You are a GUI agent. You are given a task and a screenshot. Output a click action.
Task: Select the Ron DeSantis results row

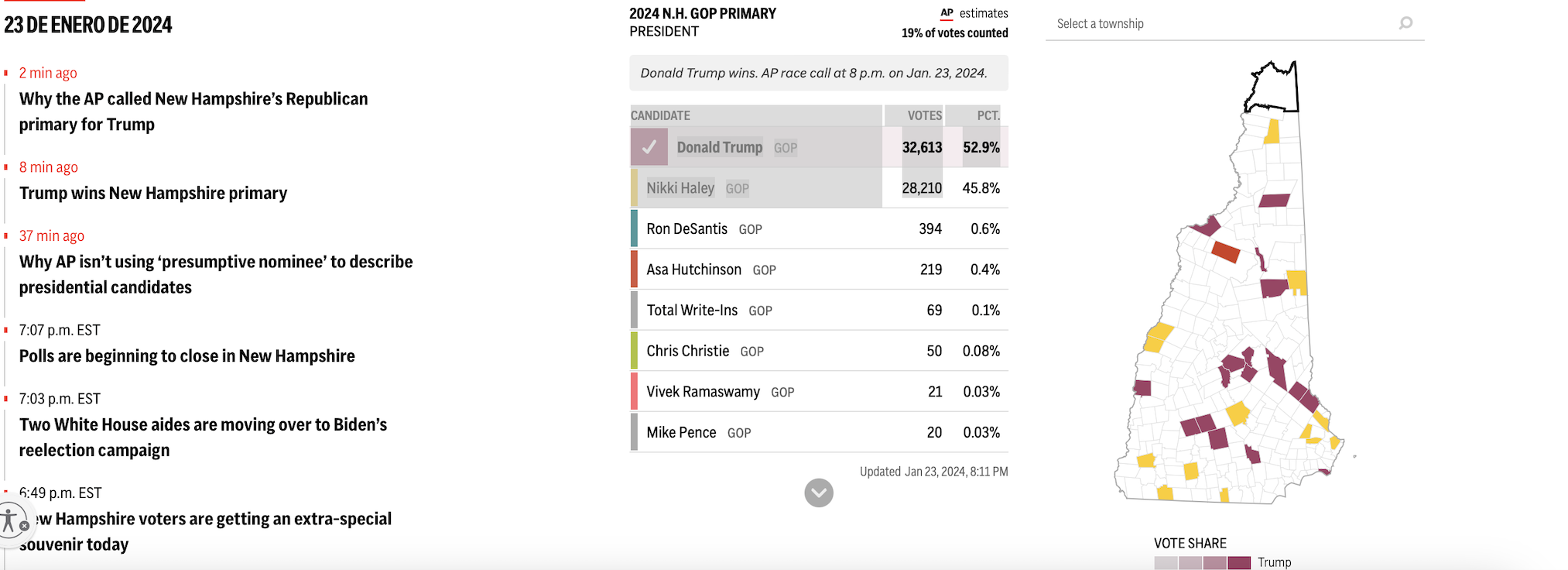pos(819,229)
